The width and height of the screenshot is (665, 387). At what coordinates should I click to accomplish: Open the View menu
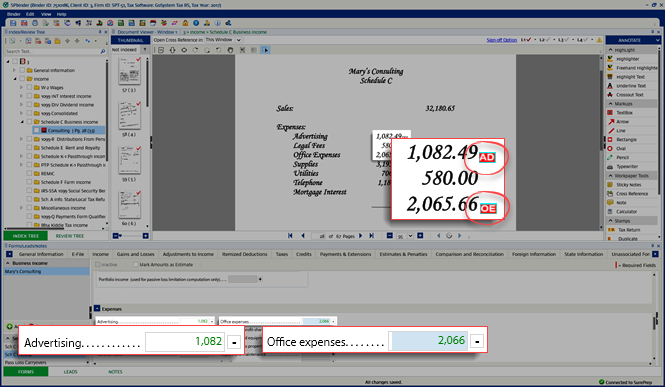point(46,14)
